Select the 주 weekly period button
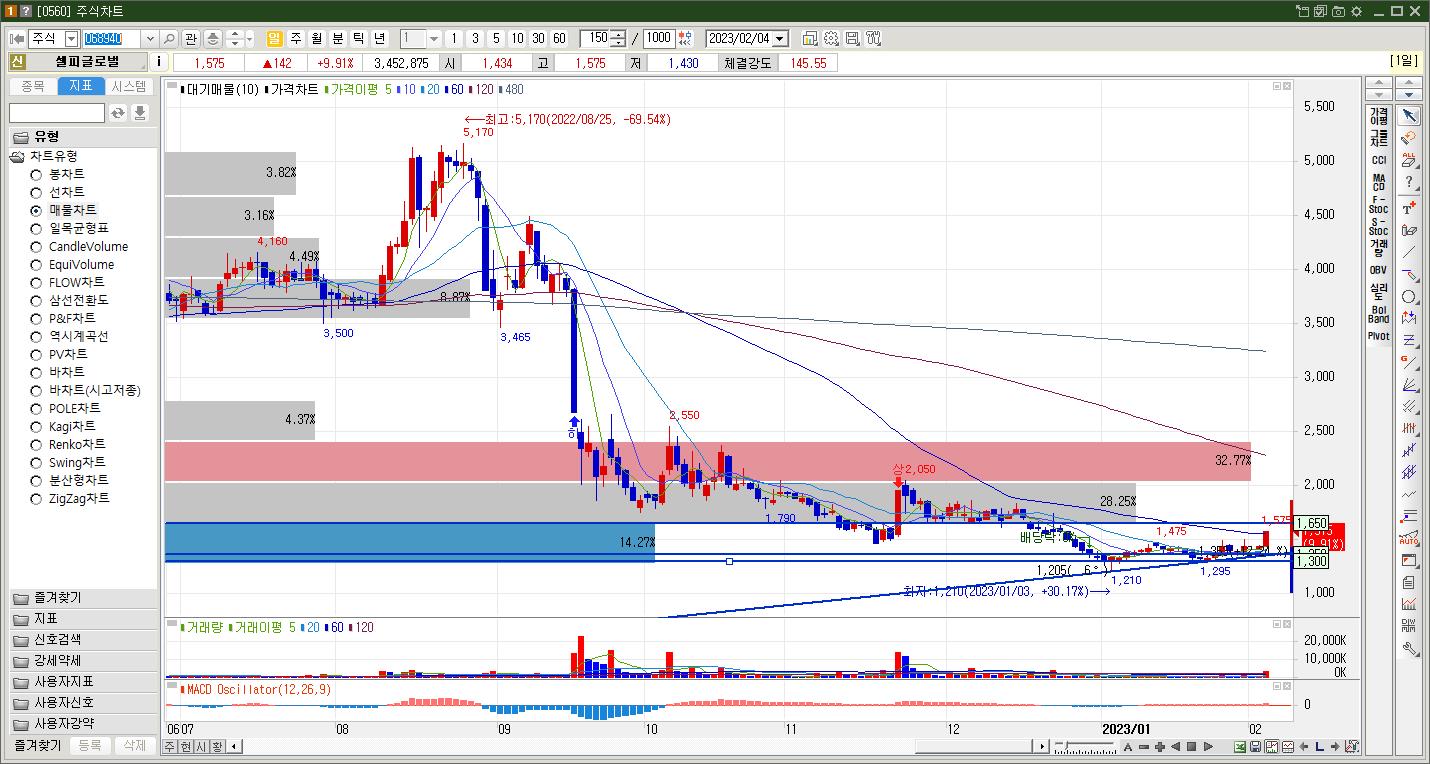Screen dimensions: 1430x764 (x=295, y=38)
